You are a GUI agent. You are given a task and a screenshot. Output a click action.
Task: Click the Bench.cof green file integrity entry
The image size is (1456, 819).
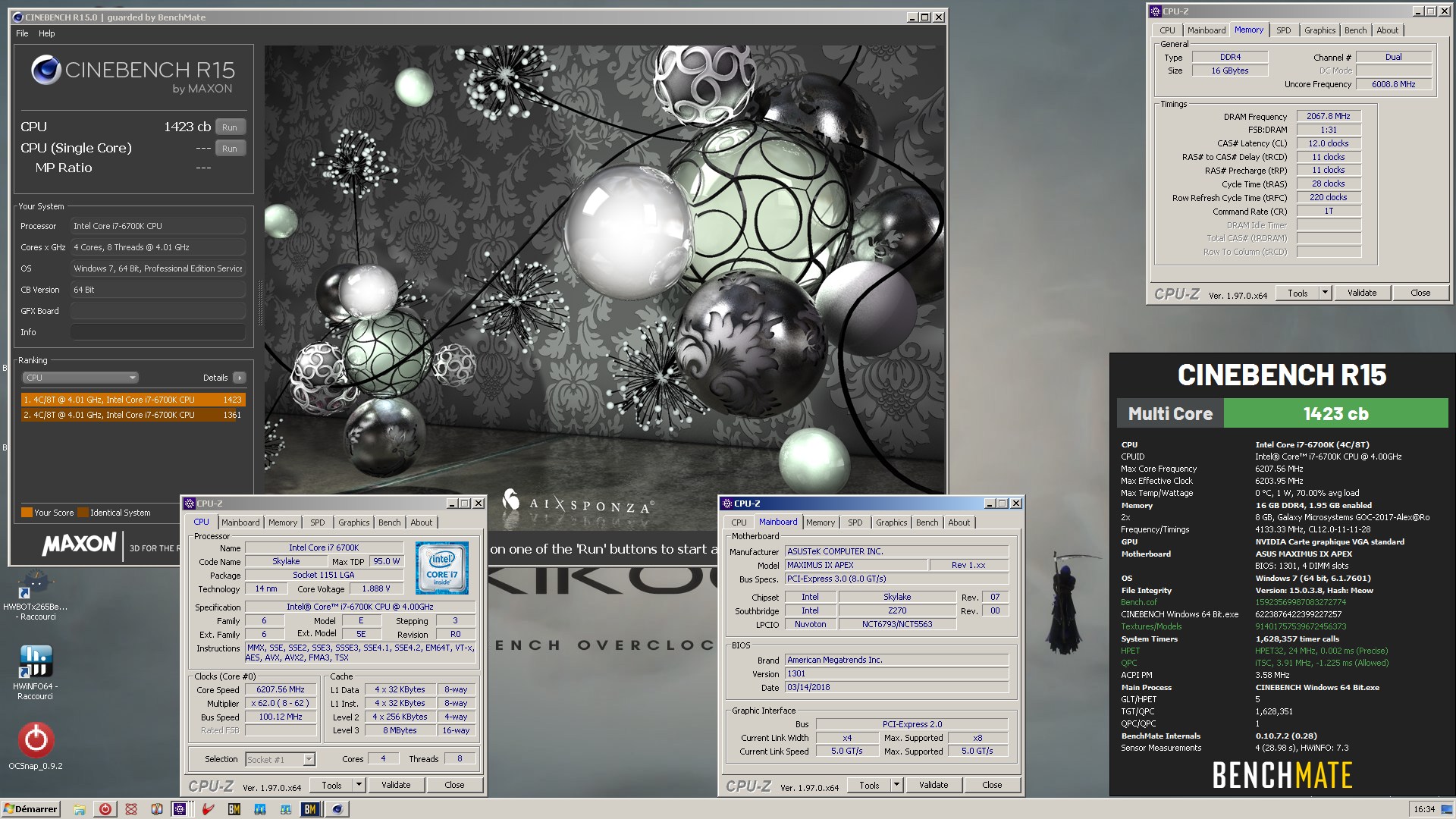point(1139,602)
